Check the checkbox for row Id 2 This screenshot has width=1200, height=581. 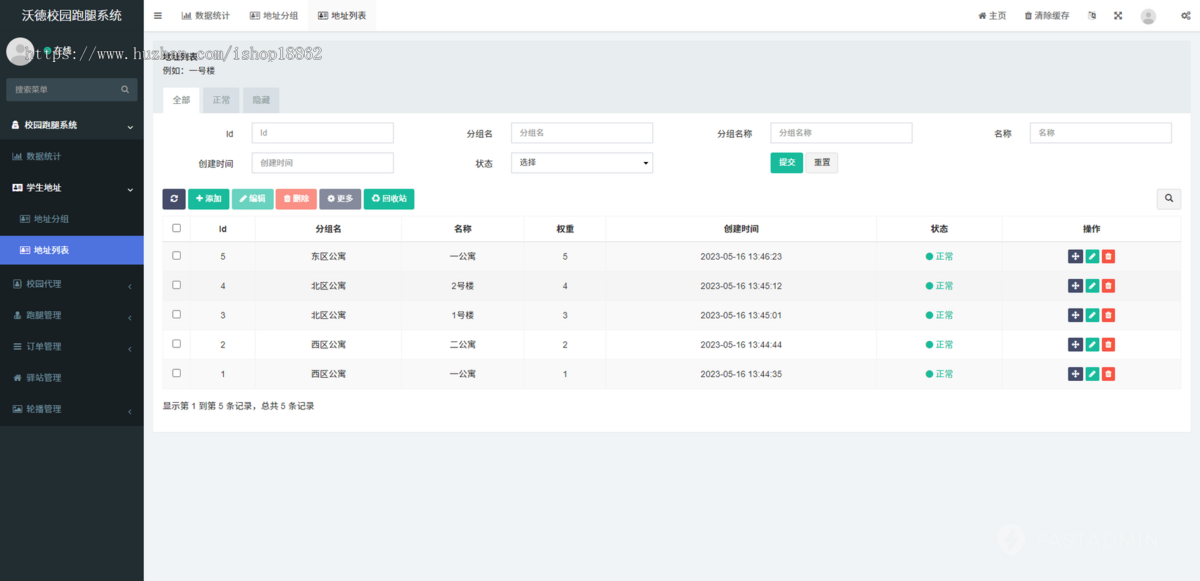177,343
